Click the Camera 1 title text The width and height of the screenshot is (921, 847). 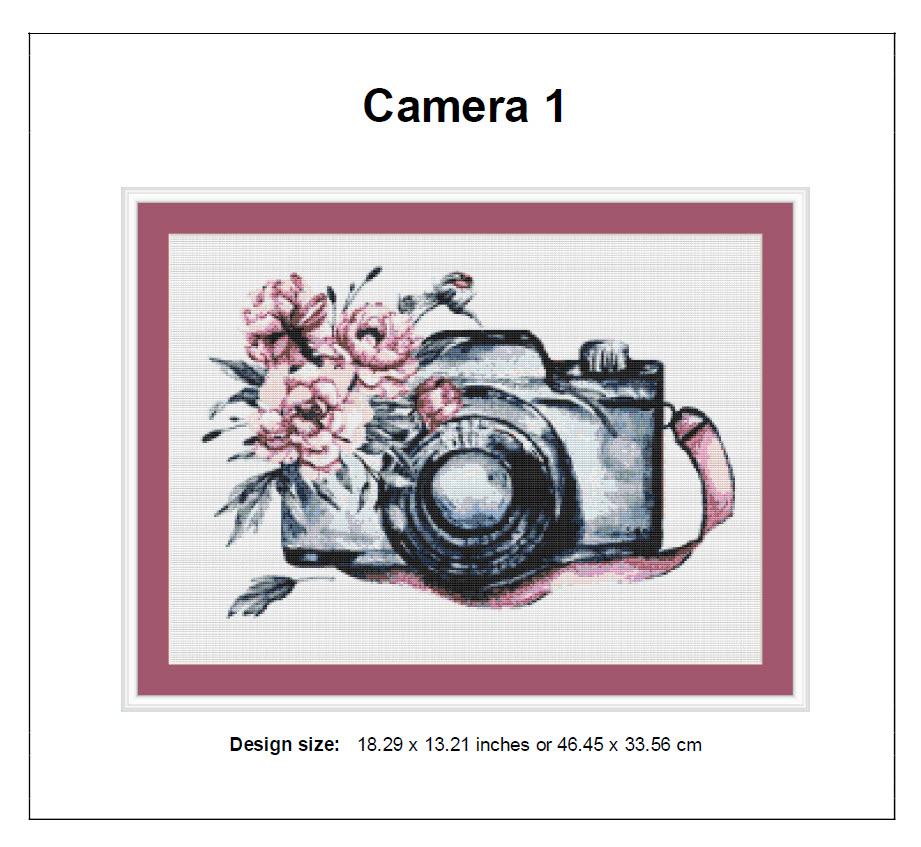click(464, 106)
